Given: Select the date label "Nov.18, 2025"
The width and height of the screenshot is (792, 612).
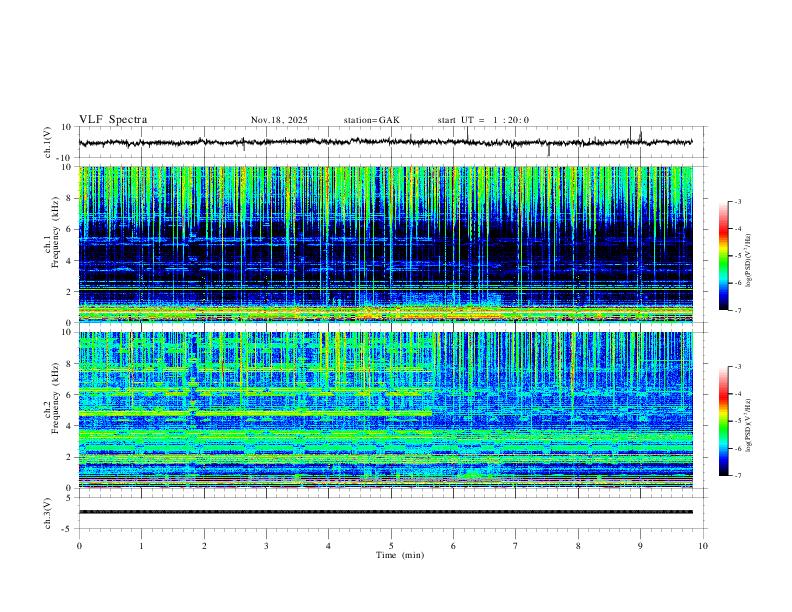Looking at the screenshot, I should point(279,120).
